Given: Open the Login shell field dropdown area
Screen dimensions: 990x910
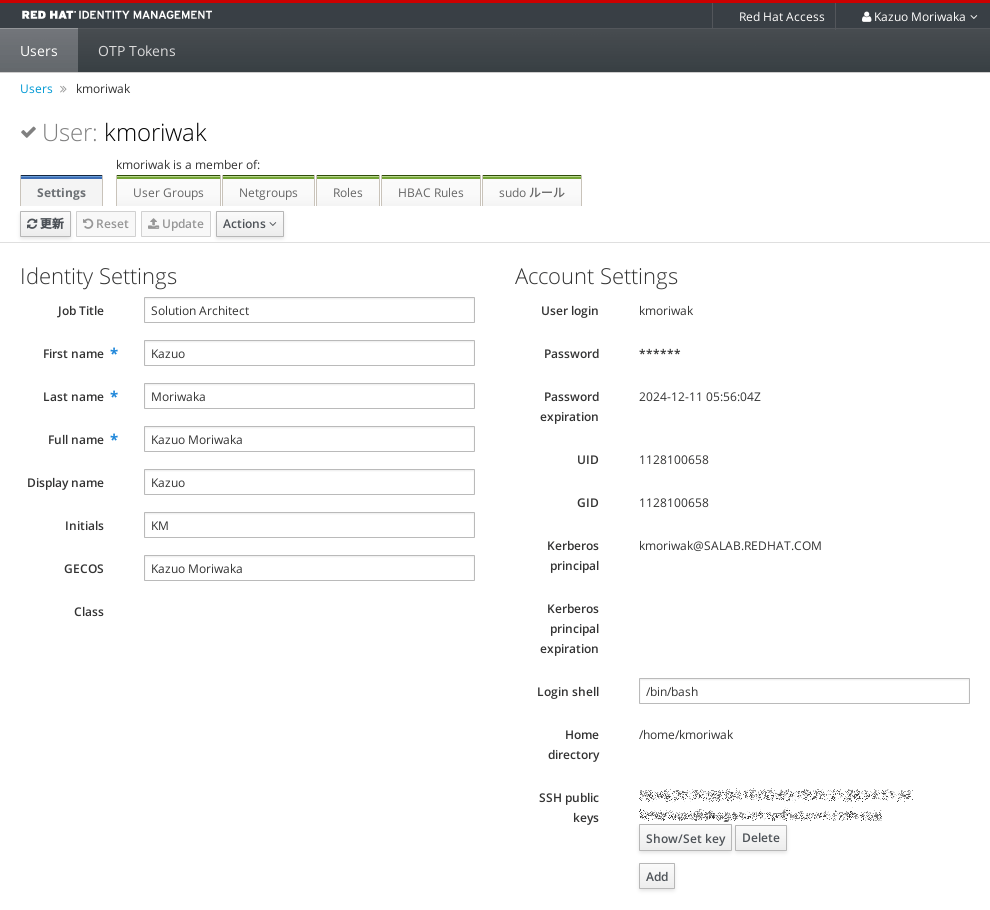Looking at the screenshot, I should 804,691.
